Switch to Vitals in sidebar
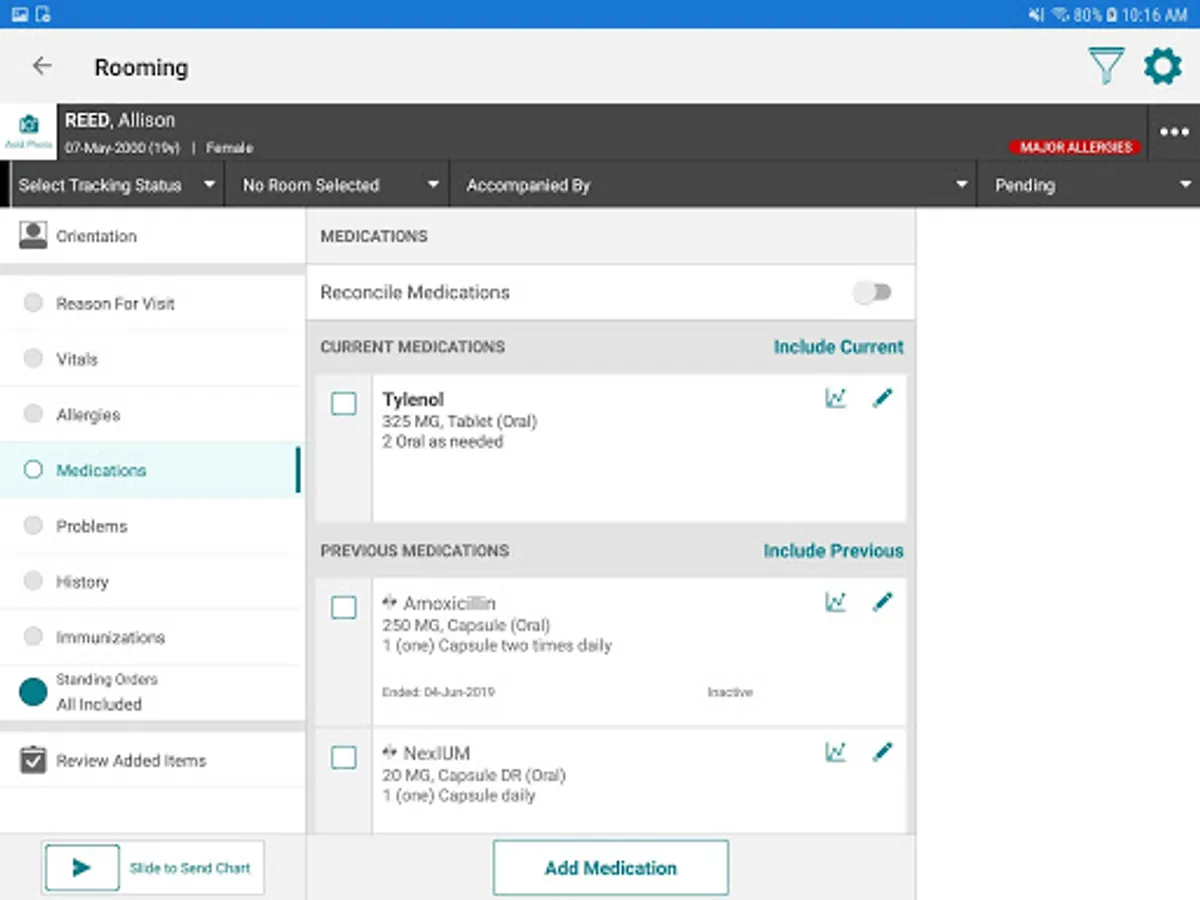 (77, 359)
